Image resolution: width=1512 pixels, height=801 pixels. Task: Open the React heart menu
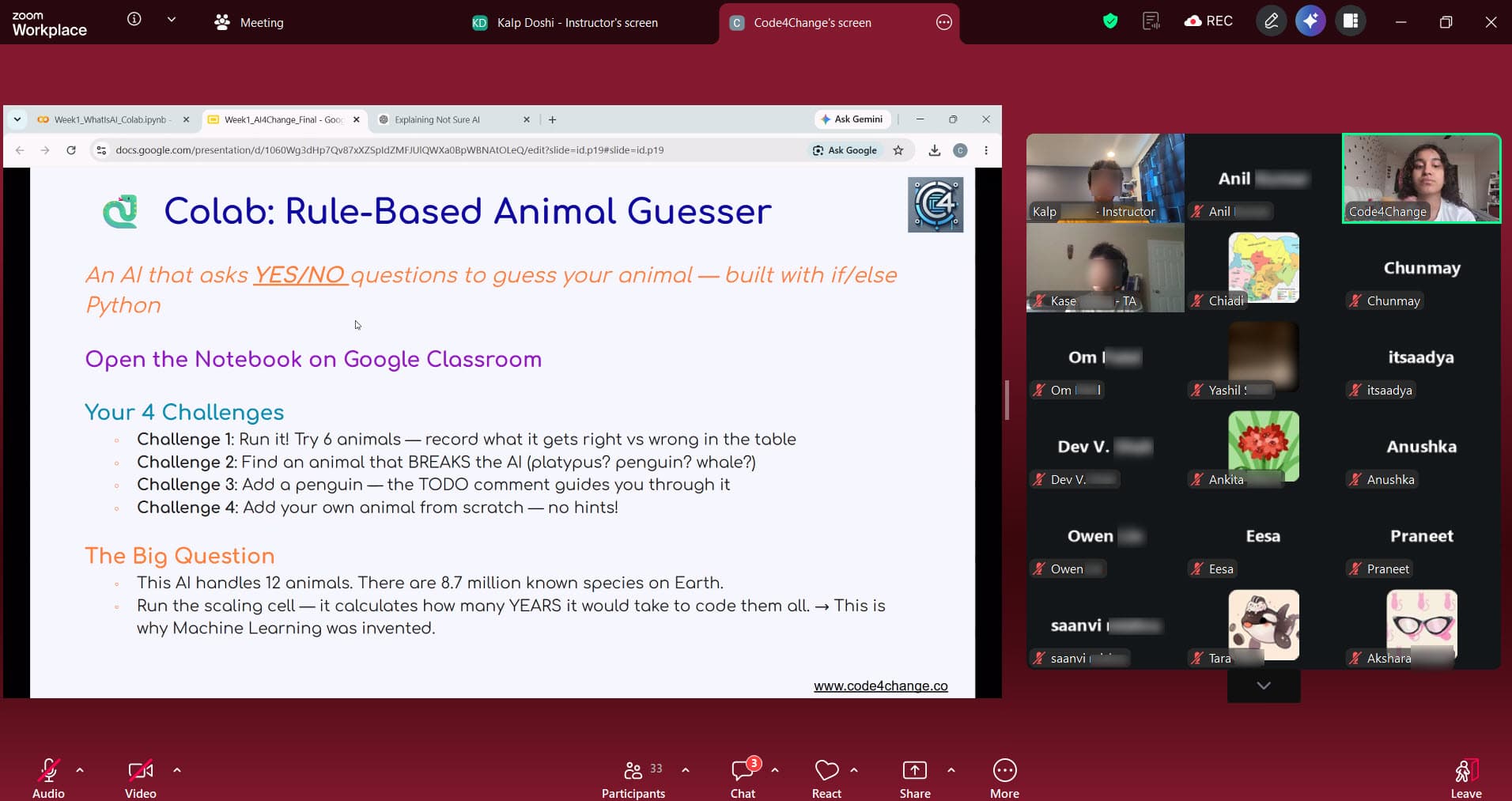point(826,778)
